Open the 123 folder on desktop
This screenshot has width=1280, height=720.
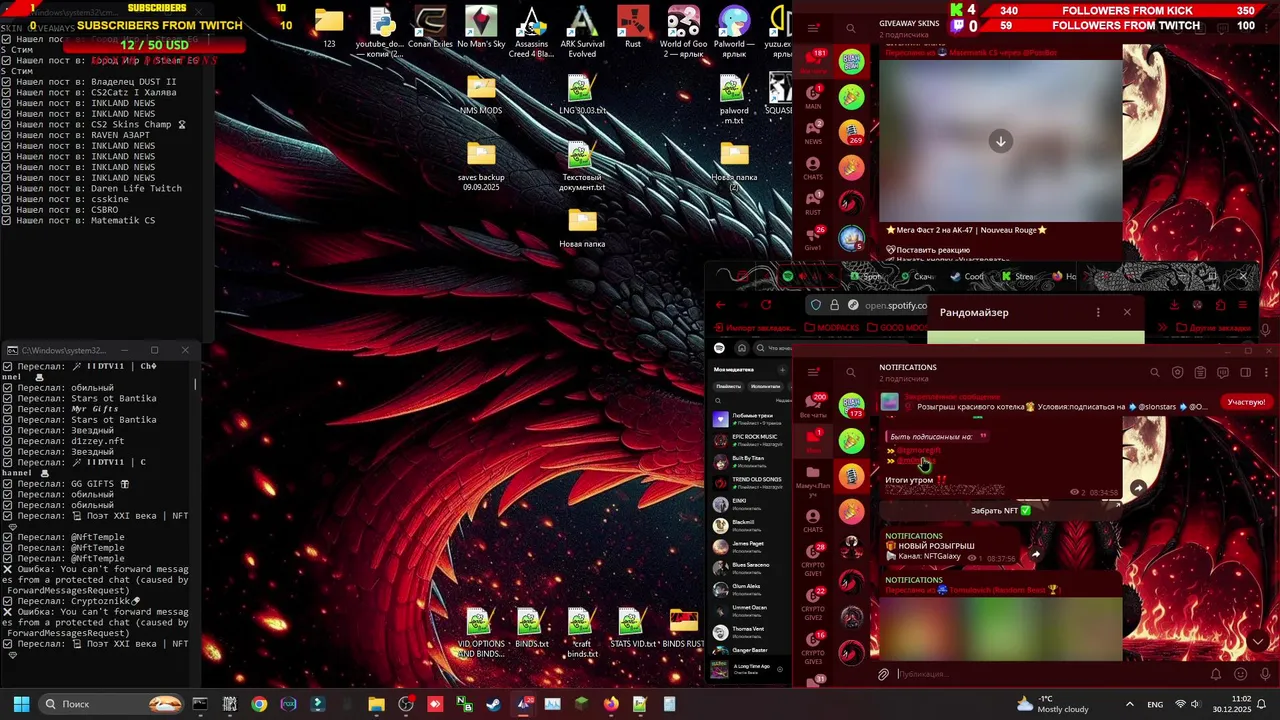tap(329, 27)
